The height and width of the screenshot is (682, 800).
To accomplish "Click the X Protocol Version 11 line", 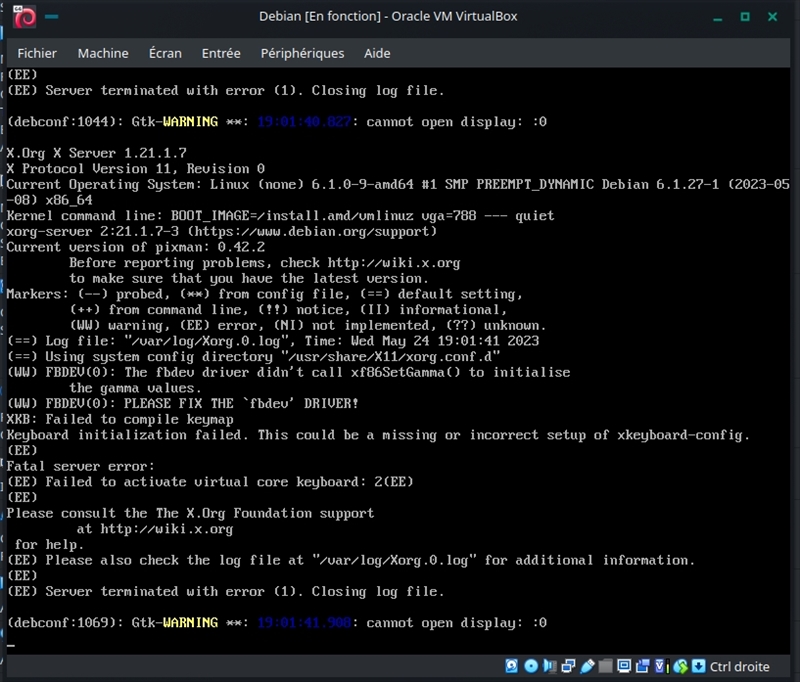I will click(x=136, y=169).
